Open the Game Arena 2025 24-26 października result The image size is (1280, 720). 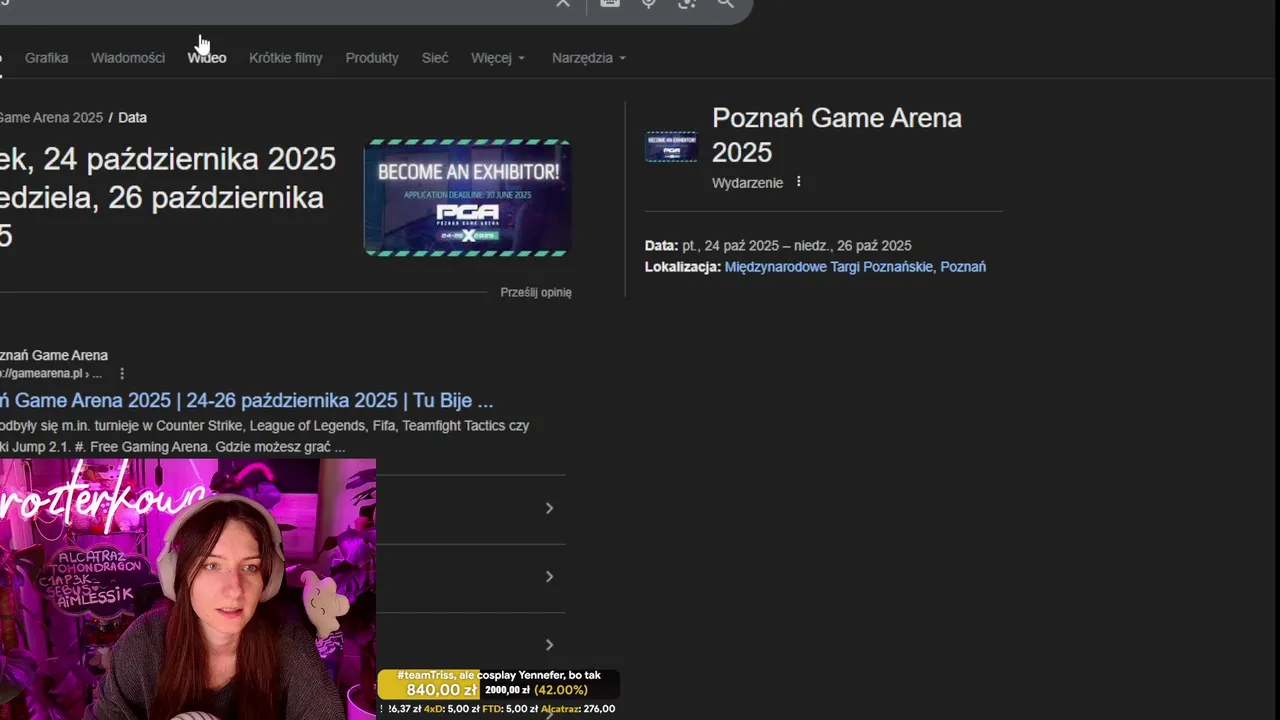coord(247,400)
